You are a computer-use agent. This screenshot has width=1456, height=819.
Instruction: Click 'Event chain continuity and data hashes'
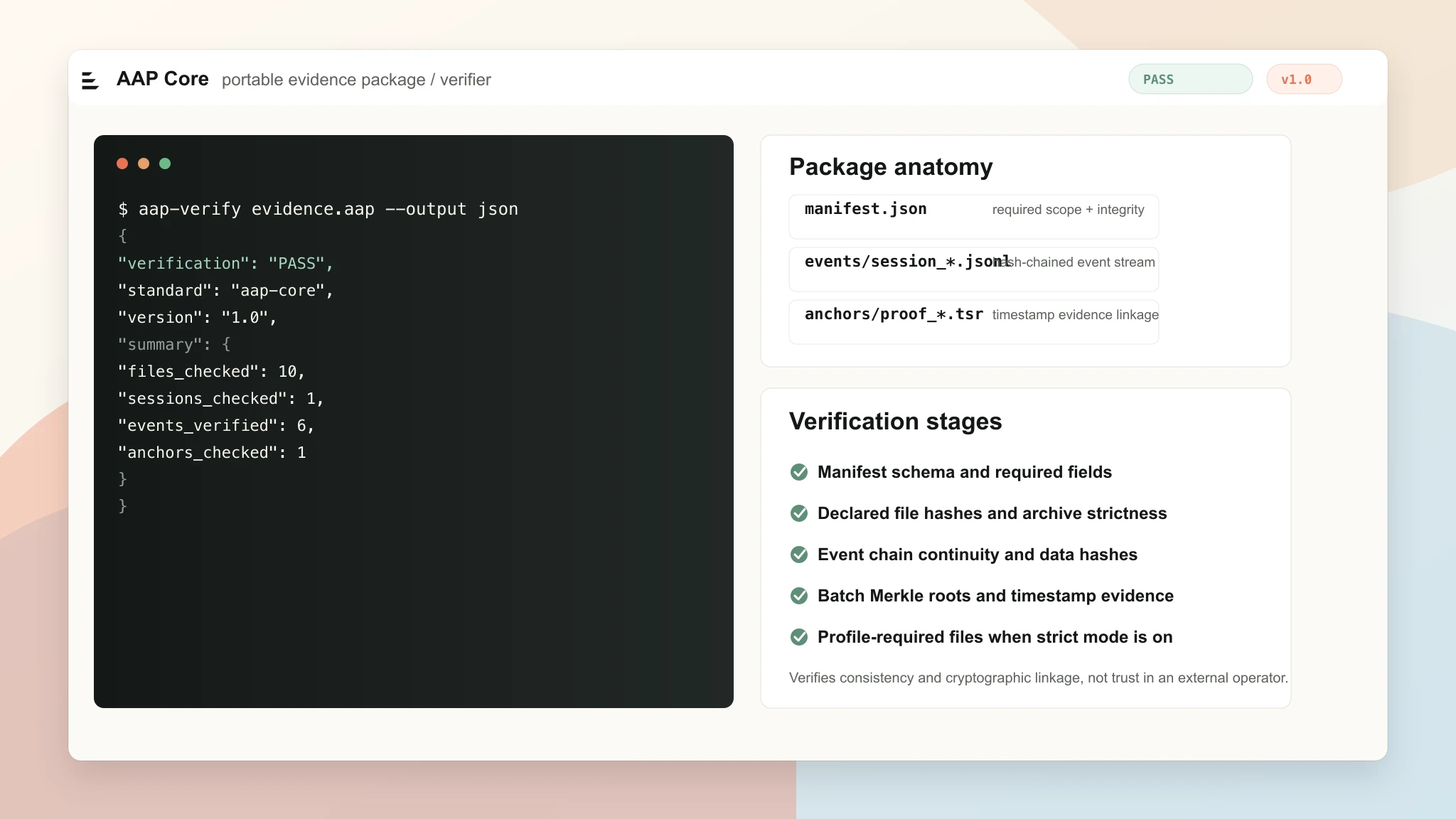click(x=978, y=555)
